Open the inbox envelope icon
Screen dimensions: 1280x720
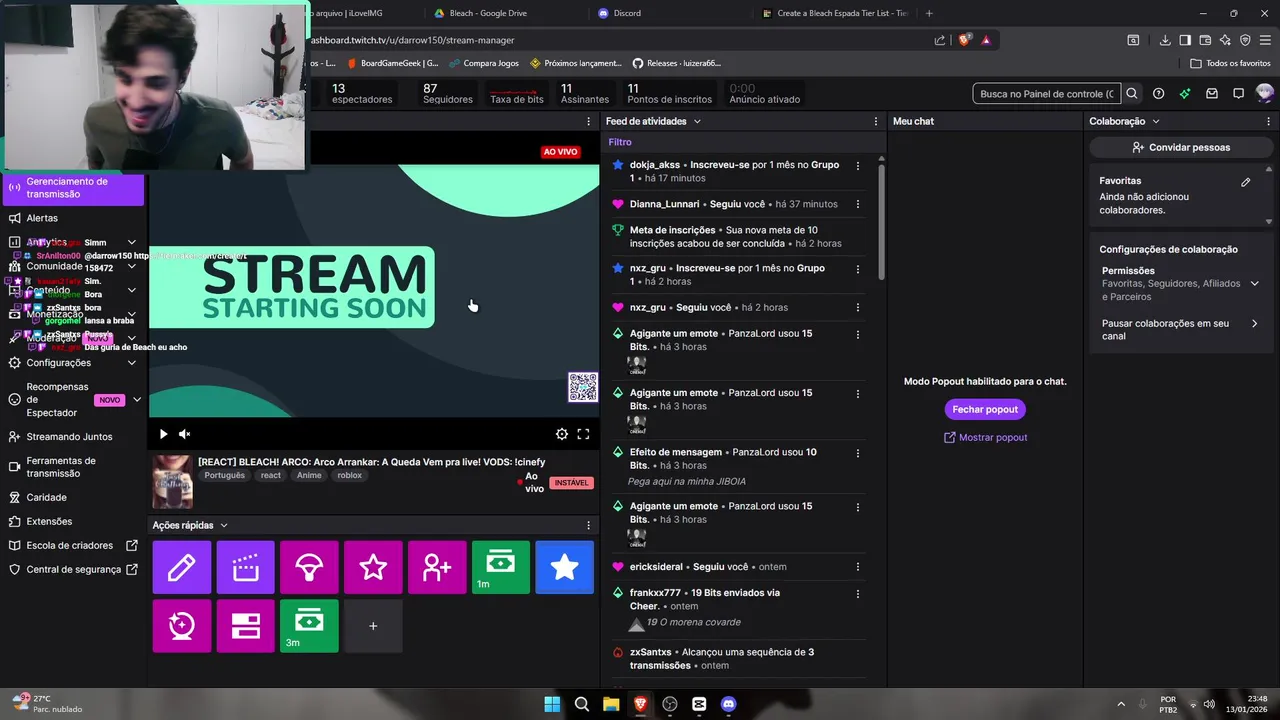[x=1212, y=94]
